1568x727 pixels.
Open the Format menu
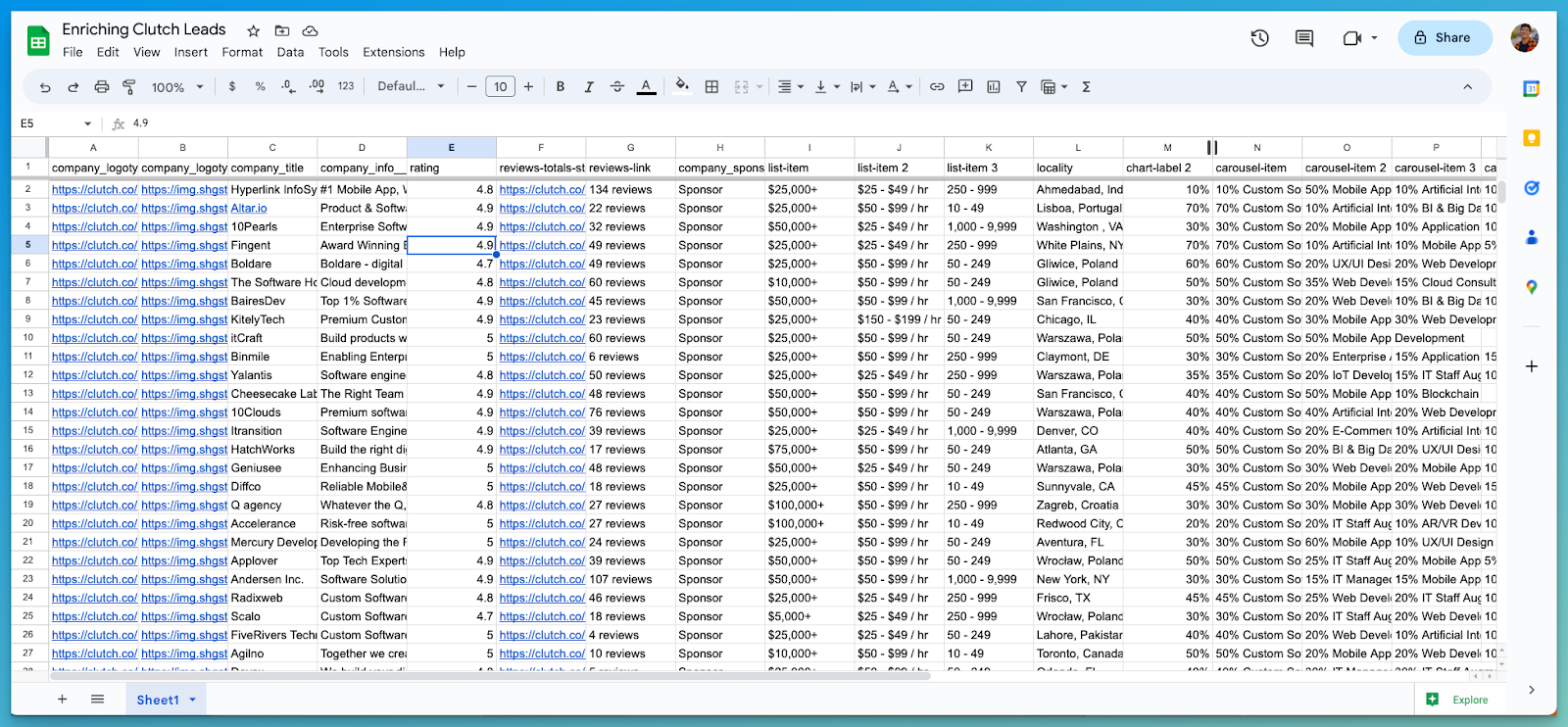coord(242,52)
